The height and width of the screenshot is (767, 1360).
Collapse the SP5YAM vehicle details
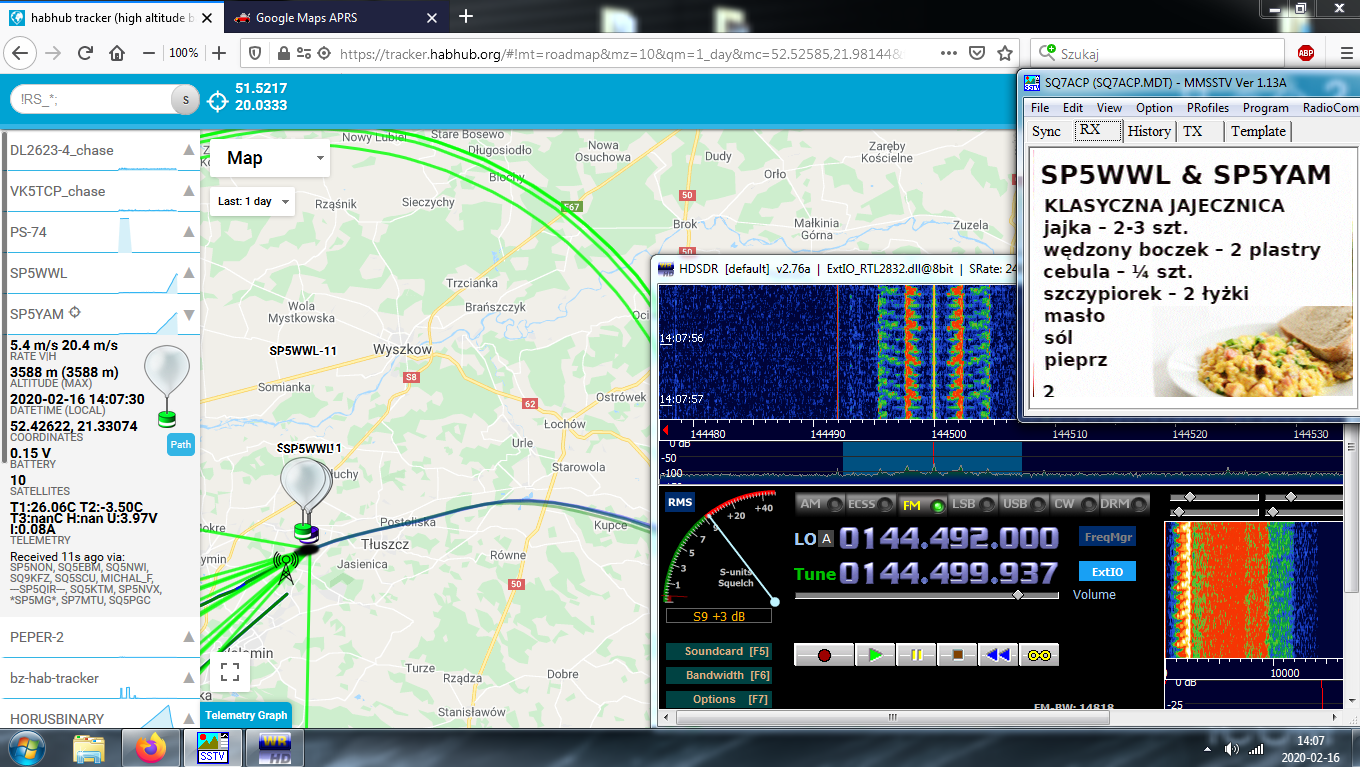pos(189,314)
